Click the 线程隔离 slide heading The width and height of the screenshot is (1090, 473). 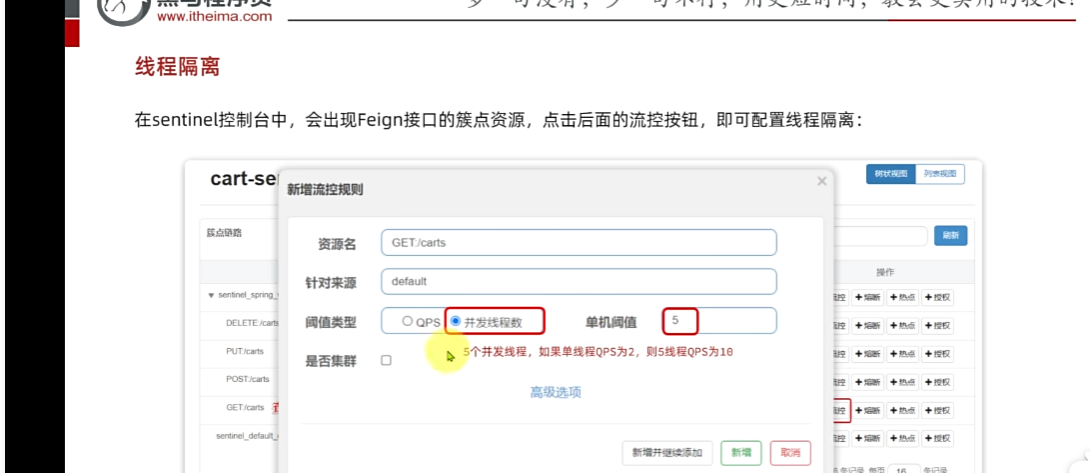pos(177,67)
